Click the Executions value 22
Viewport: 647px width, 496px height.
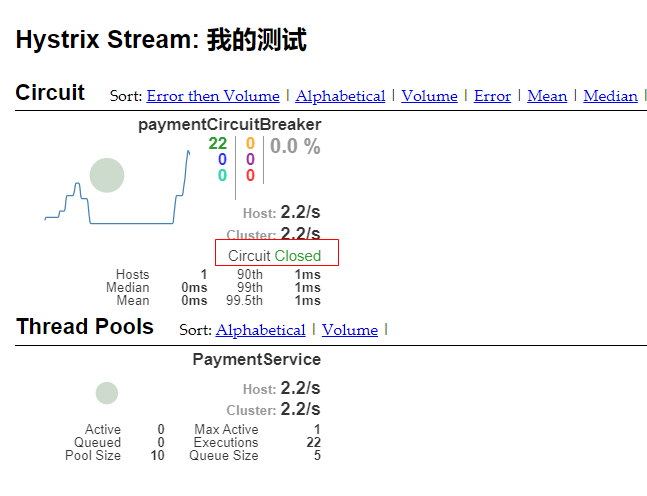[314, 442]
